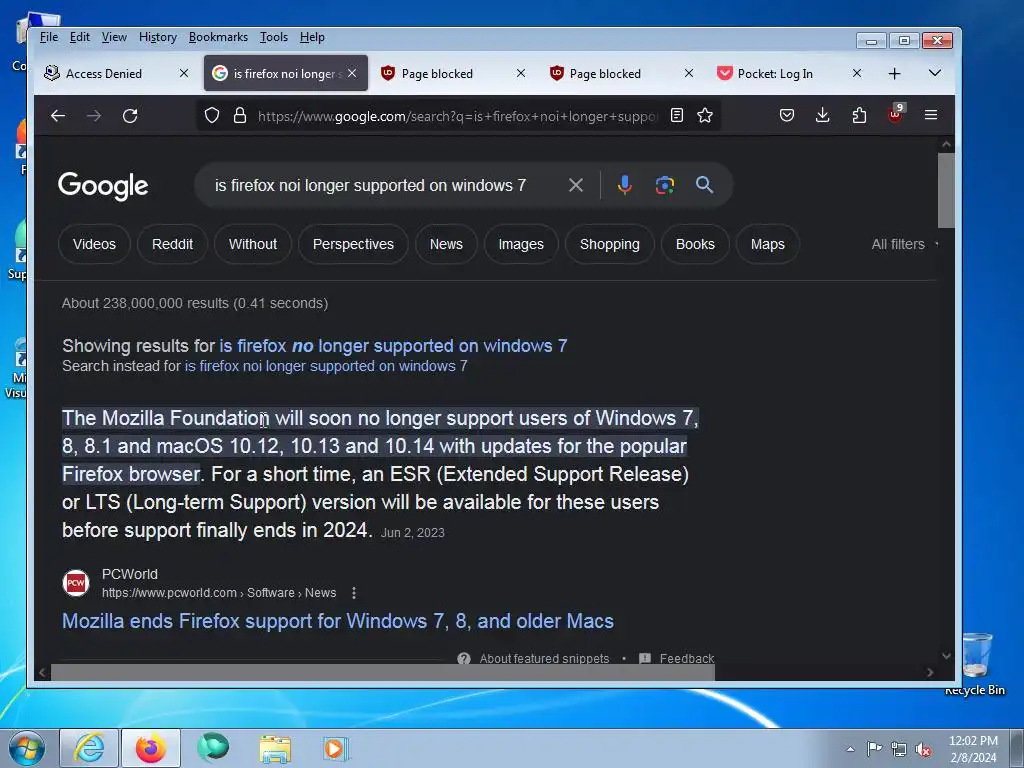Reload the current page
The height and width of the screenshot is (768, 1024).
click(130, 116)
